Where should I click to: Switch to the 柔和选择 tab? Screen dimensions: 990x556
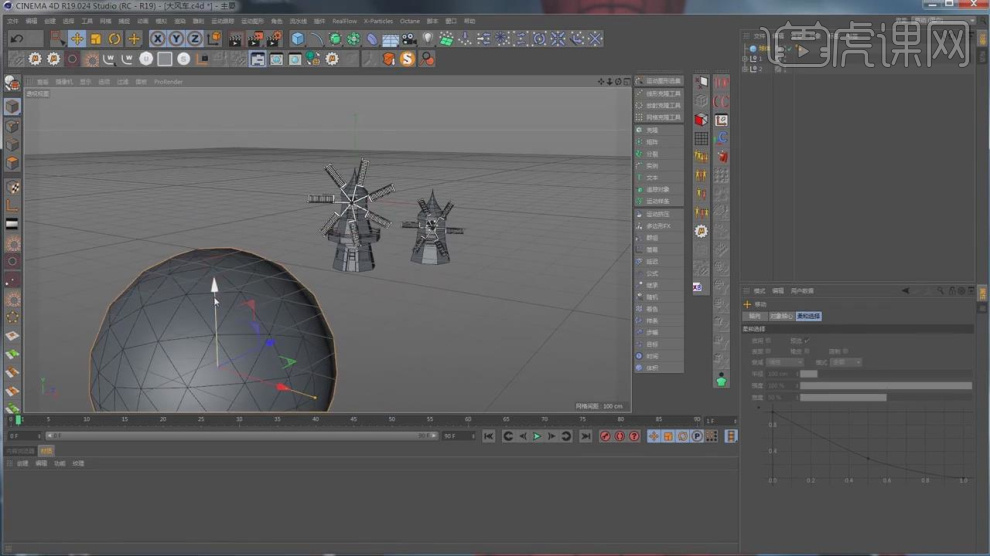pos(808,316)
